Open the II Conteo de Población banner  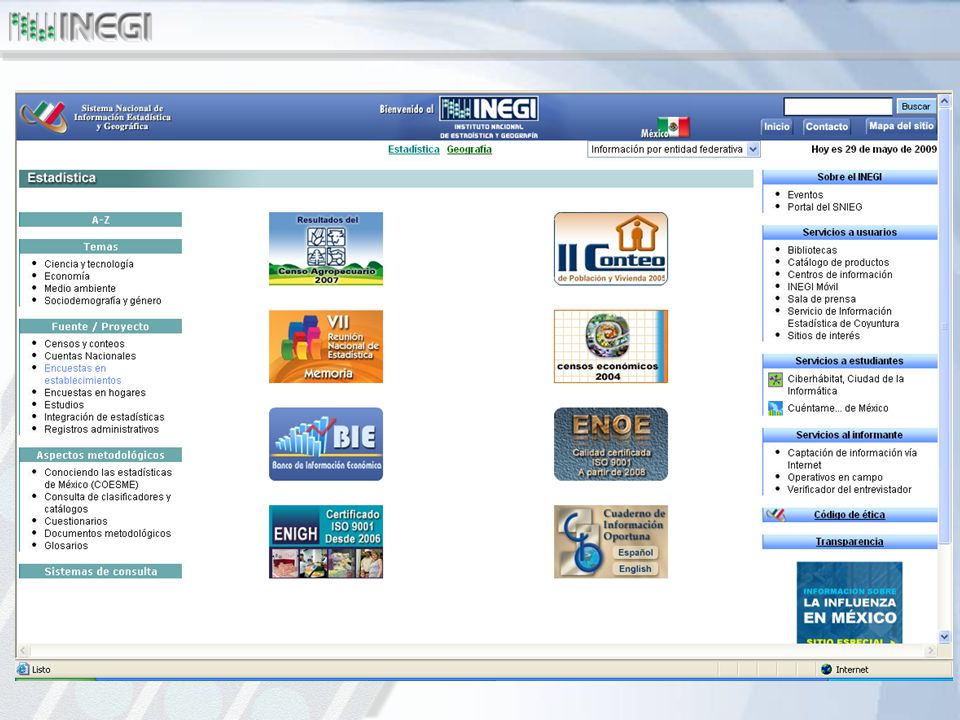(610, 249)
